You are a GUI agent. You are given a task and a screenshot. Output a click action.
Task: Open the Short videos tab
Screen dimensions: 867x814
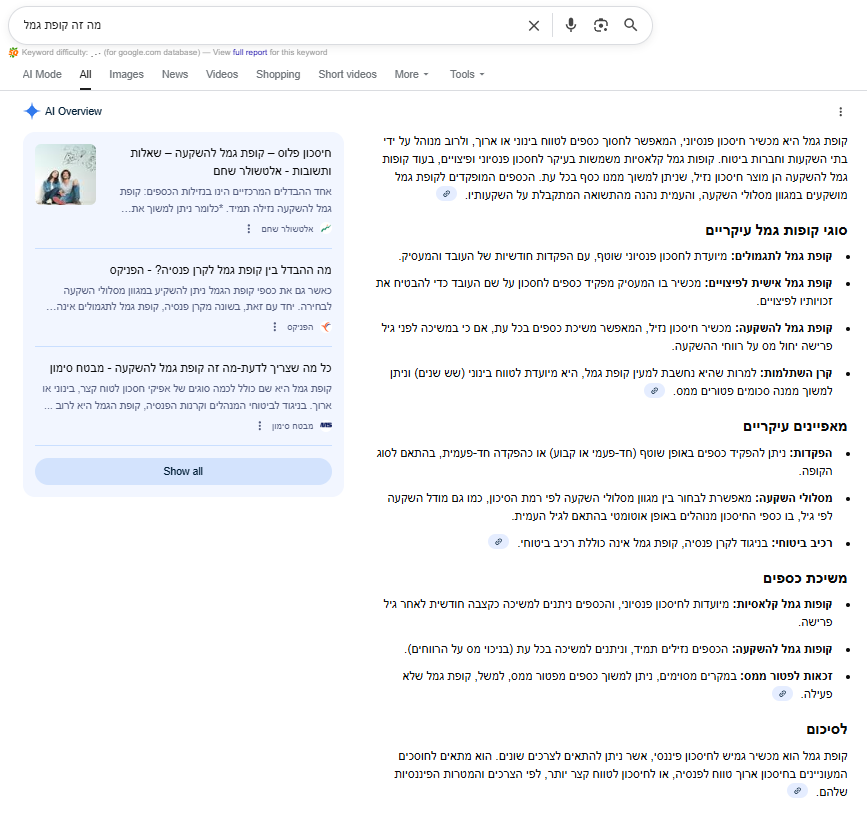[x=347, y=74]
